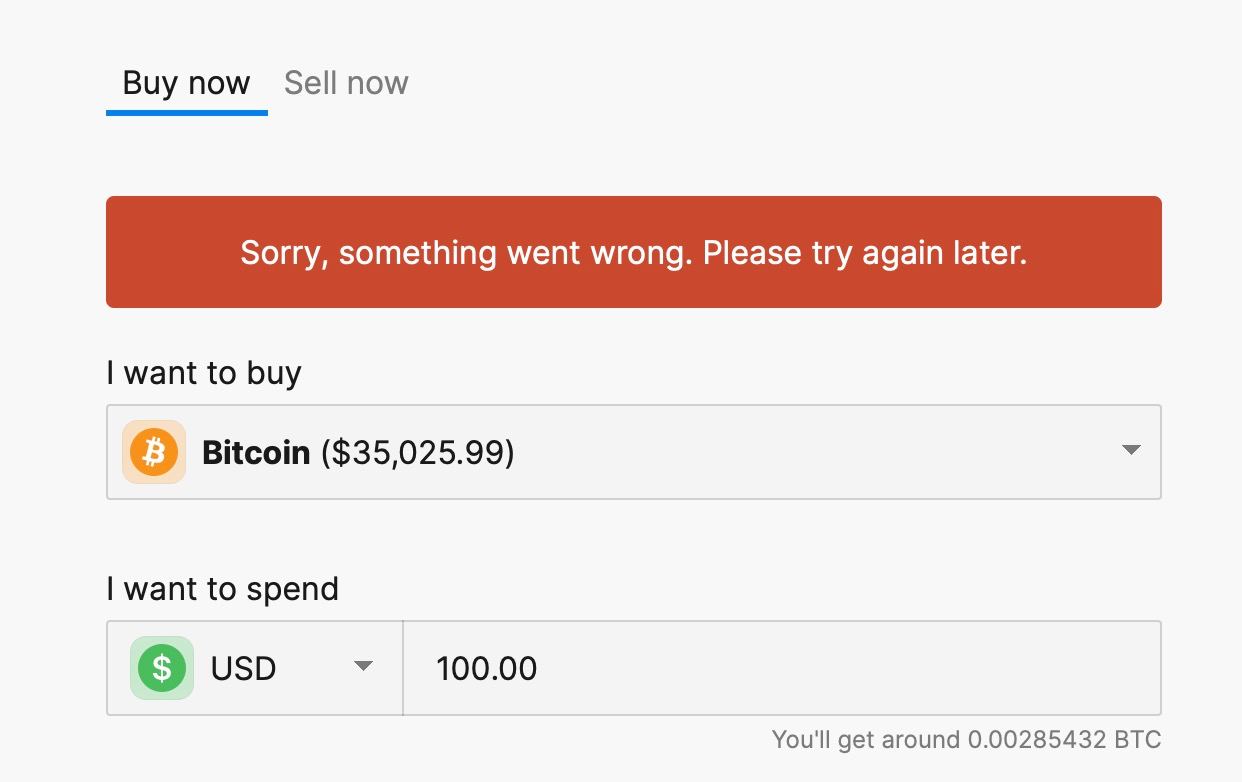Open the USD currency dropdown arrow

pyautogui.click(x=364, y=667)
